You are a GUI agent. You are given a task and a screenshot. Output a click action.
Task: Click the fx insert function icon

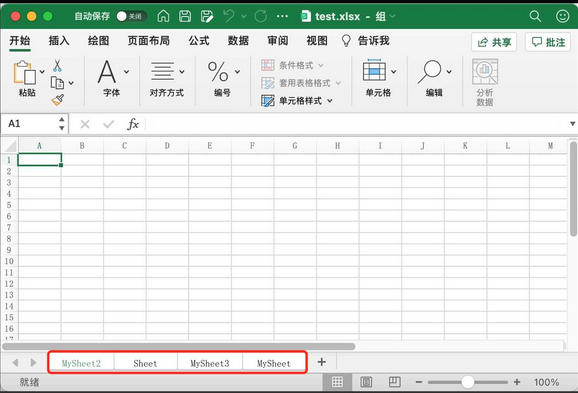tap(133, 124)
